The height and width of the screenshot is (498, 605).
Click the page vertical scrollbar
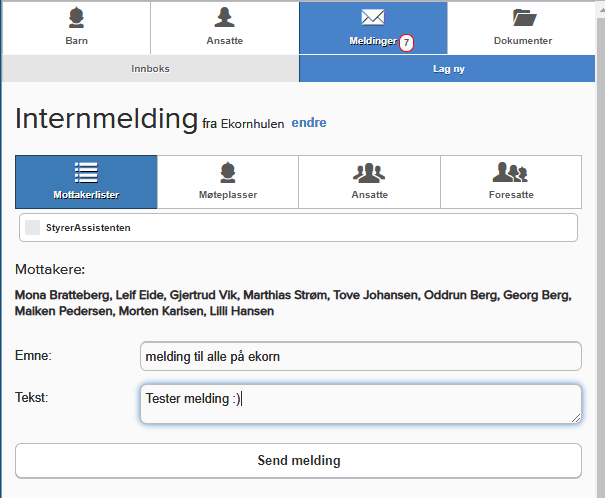(600, 251)
